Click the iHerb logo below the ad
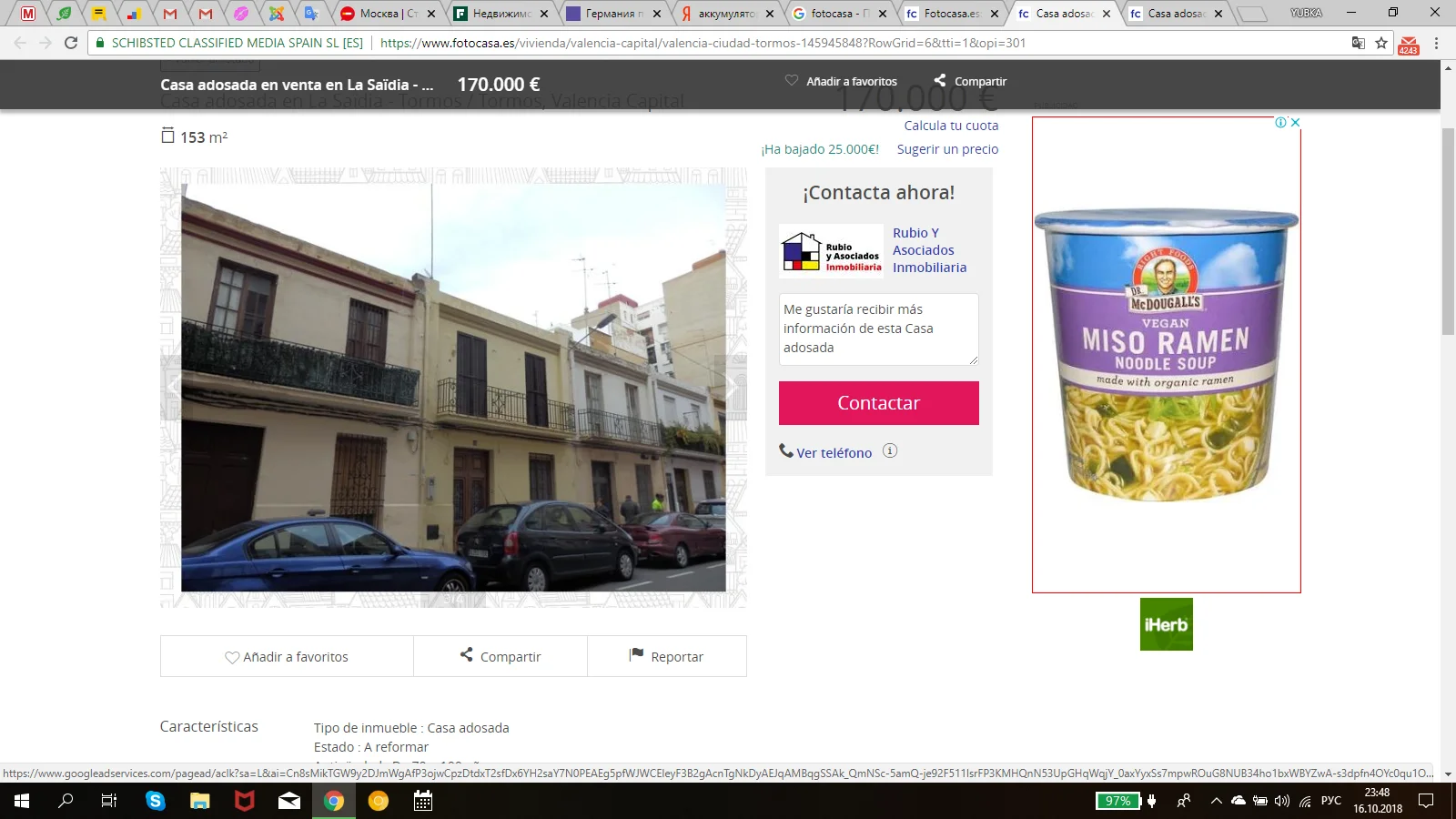 tap(1166, 624)
